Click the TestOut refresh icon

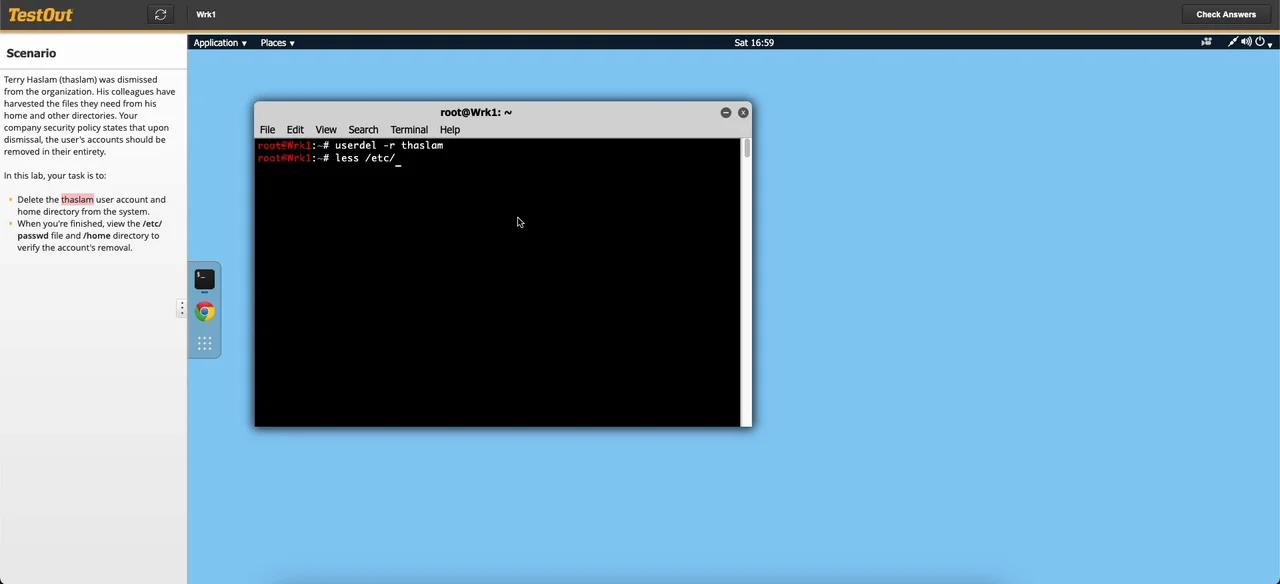click(160, 14)
